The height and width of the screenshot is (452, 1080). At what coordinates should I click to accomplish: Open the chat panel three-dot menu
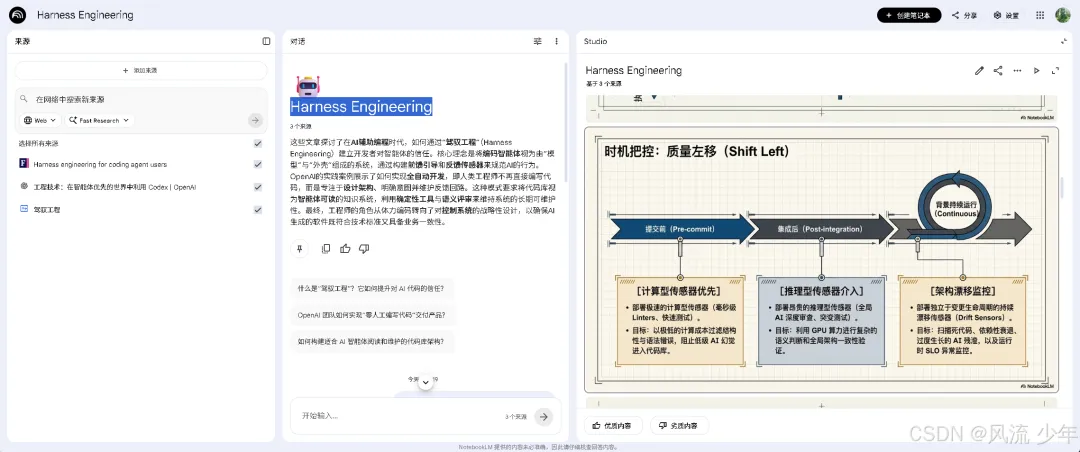tap(557, 41)
